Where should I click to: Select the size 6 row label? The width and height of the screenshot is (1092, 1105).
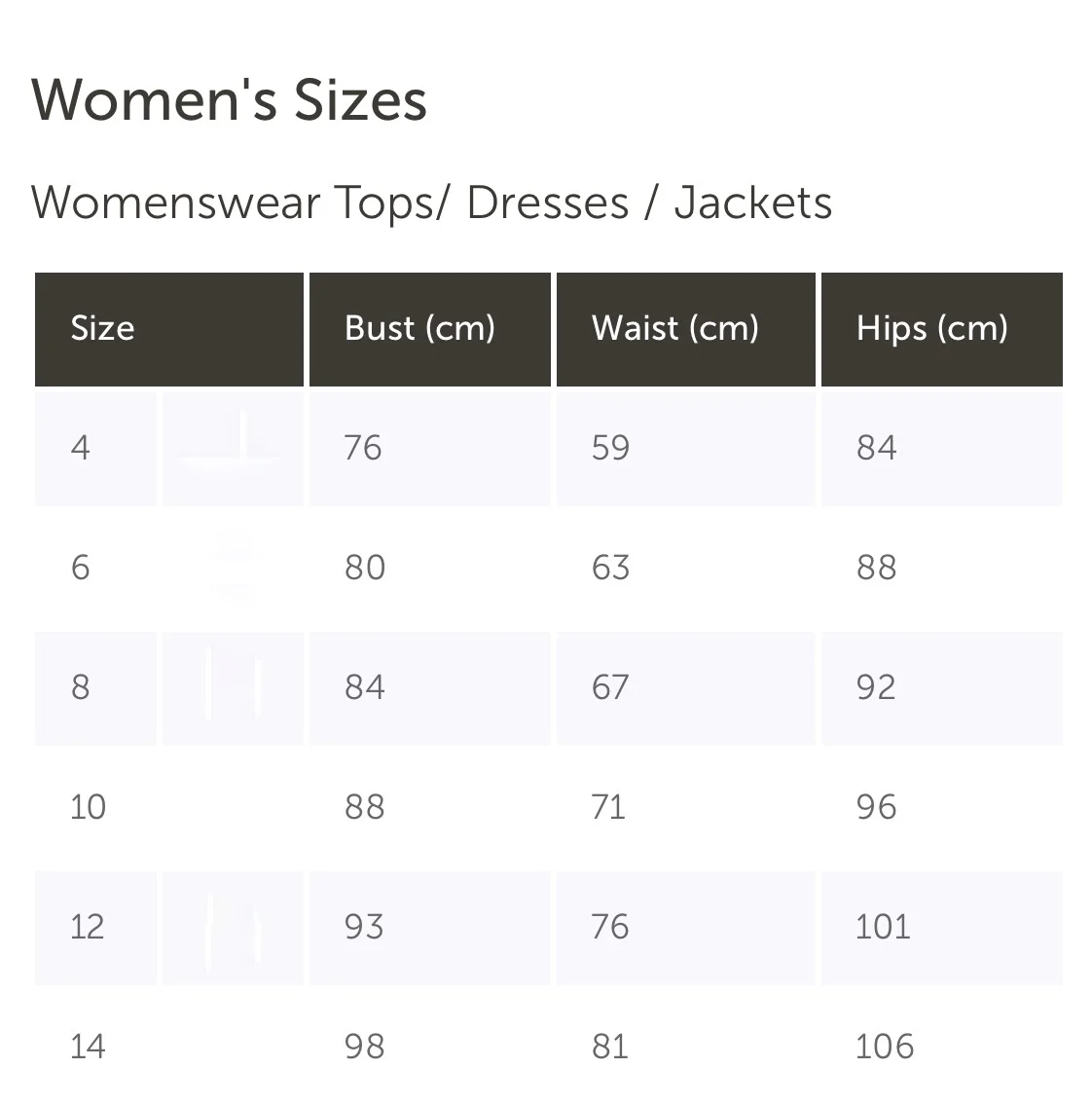[x=81, y=568]
